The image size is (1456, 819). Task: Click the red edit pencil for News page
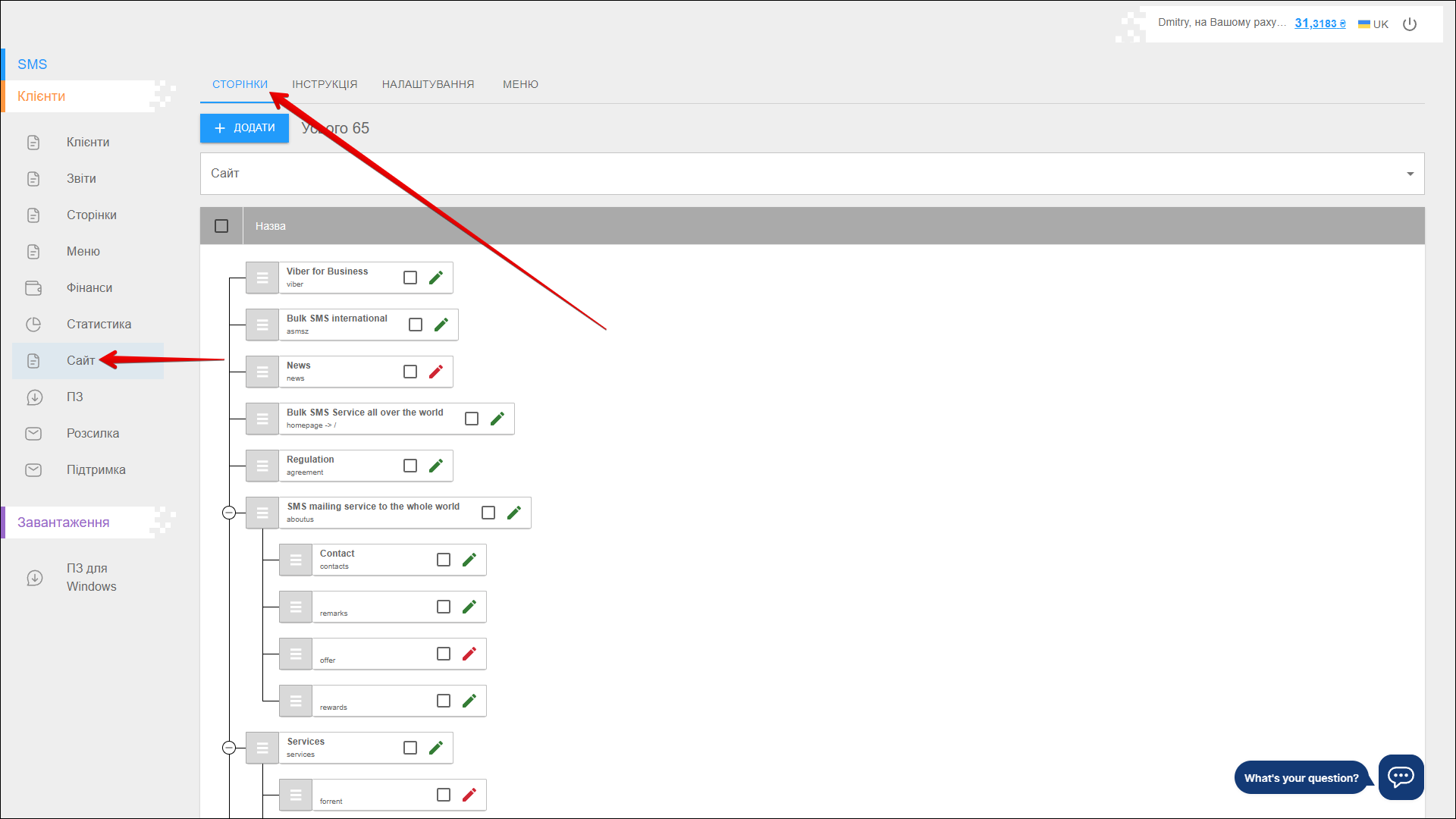[436, 372]
